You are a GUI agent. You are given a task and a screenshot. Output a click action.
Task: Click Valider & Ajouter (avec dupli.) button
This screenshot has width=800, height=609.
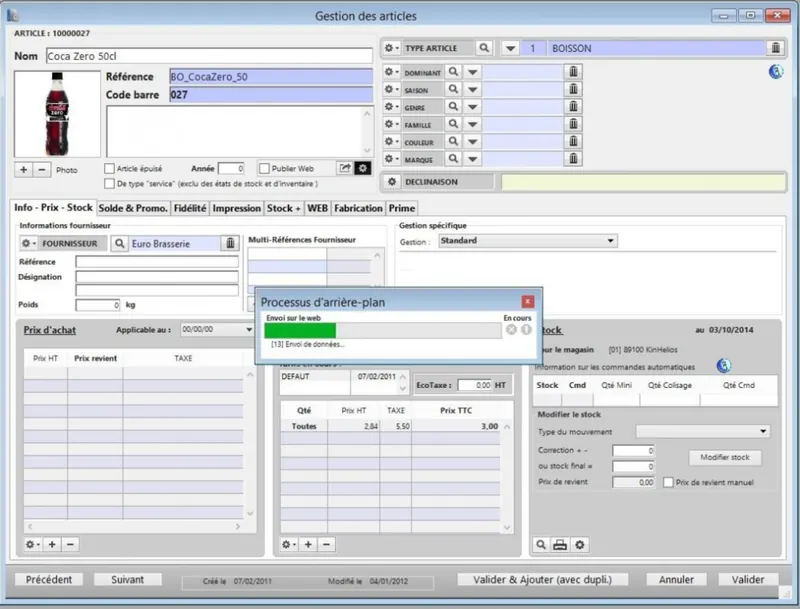pos(542,579)
